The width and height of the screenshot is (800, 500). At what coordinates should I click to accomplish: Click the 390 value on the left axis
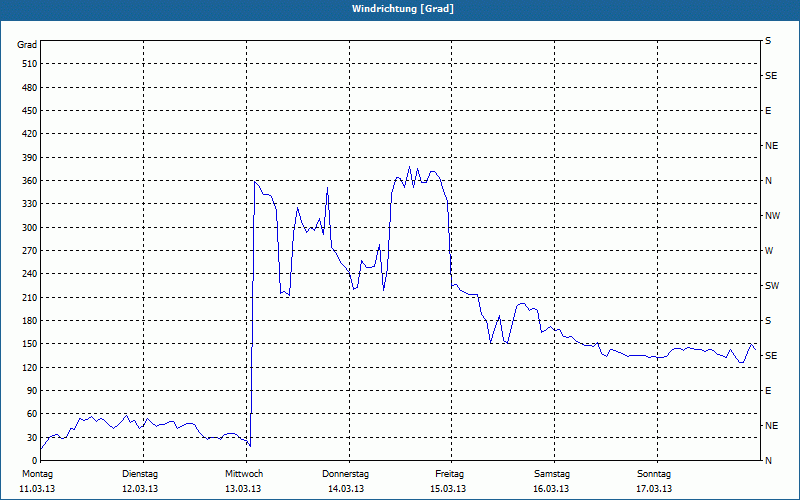[x=30, y=158]
